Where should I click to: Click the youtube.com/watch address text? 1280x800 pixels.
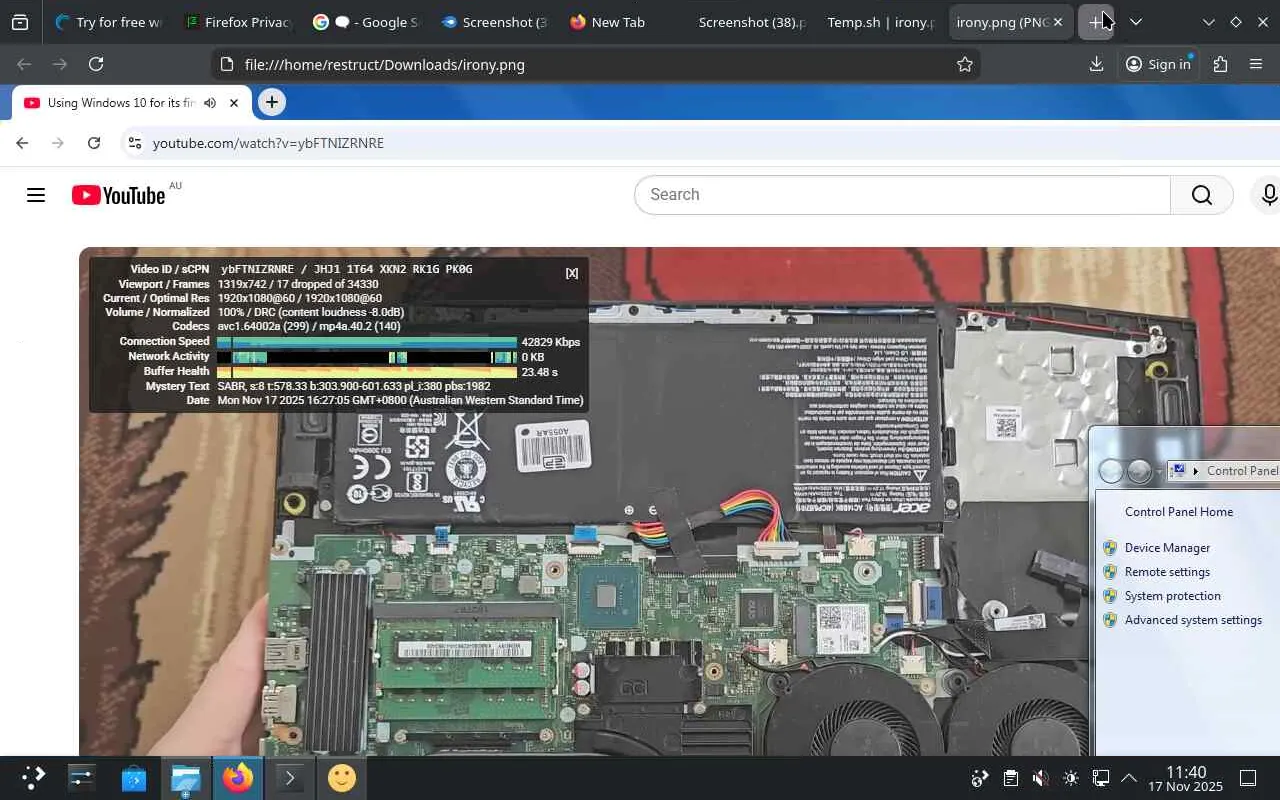pos(268,143)
